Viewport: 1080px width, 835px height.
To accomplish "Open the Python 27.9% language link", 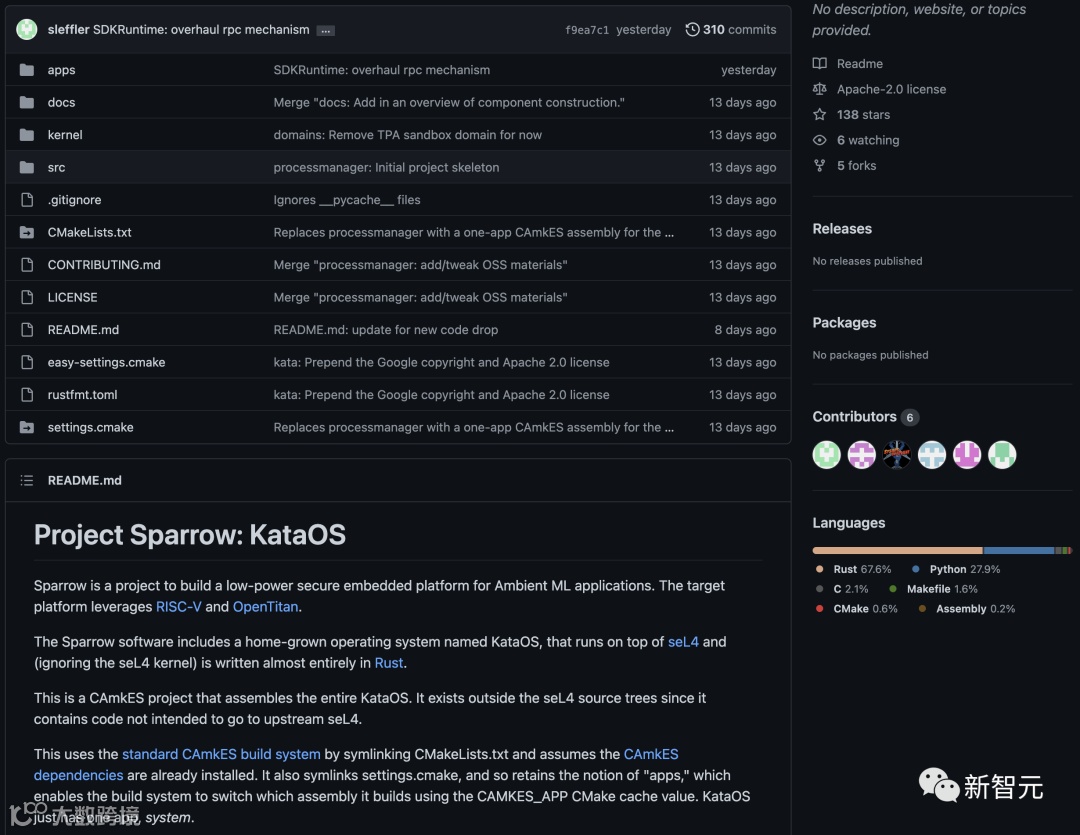I will [x=956, y=569].
